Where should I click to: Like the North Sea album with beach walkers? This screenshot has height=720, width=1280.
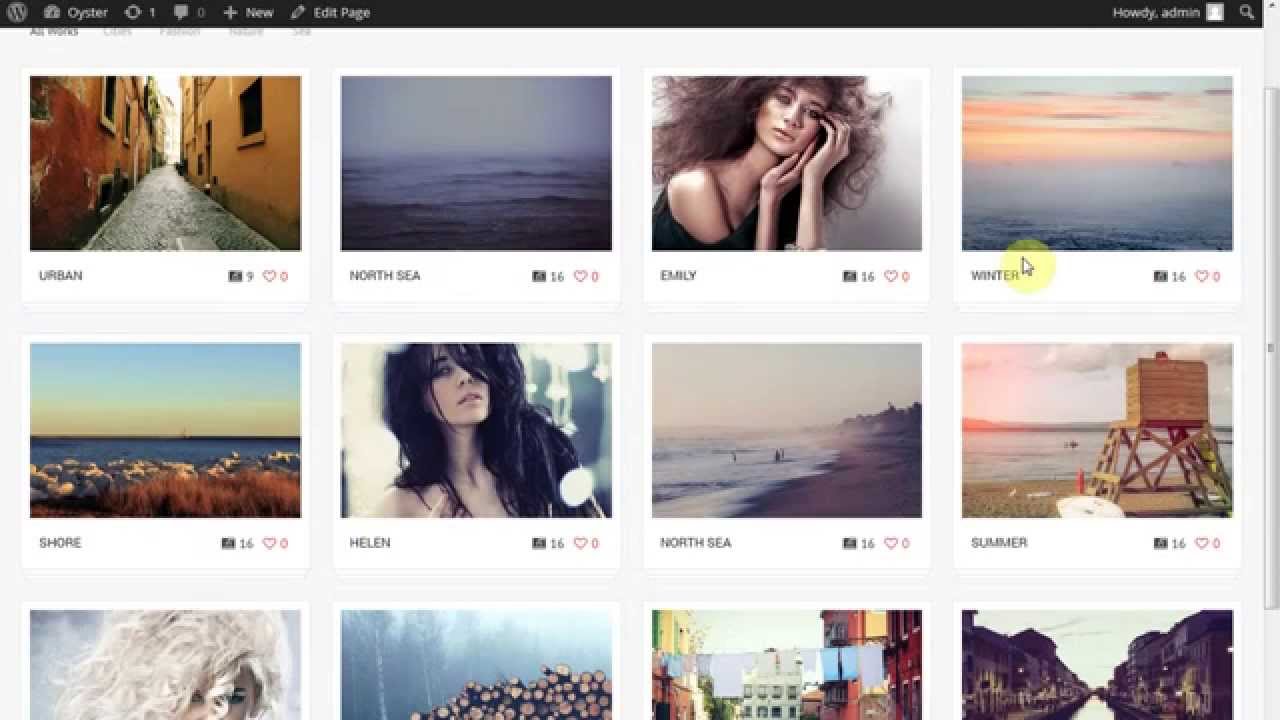point(891,543)
